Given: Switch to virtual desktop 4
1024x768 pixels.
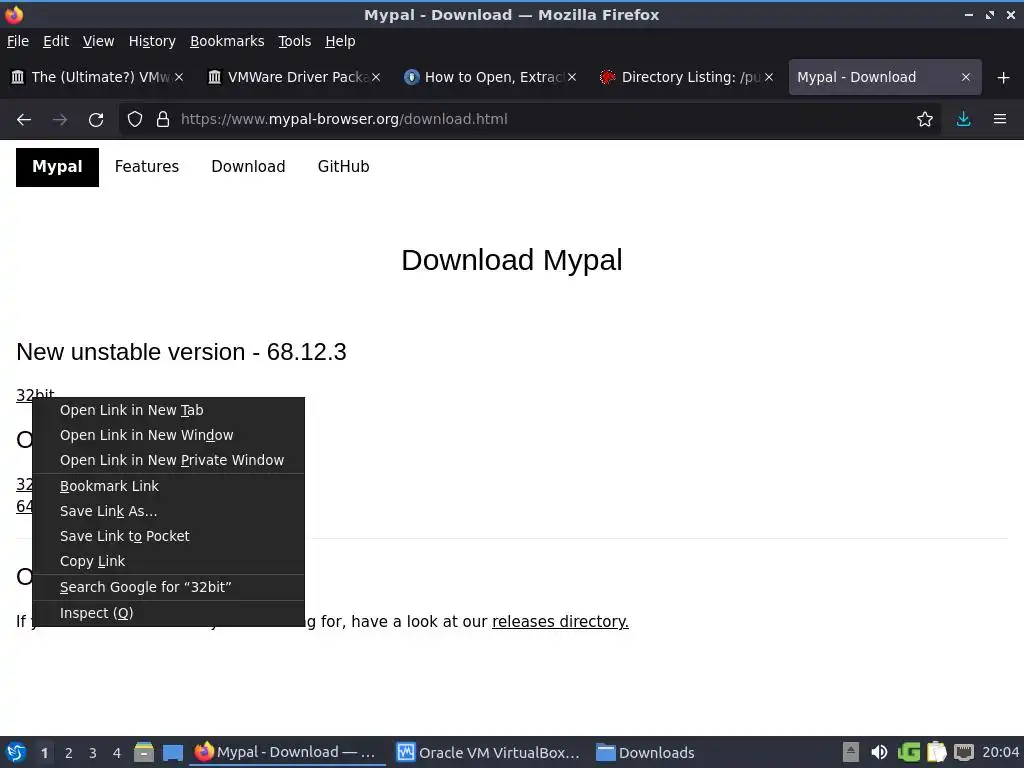Looking at the screenshot, I should (117, 753).
